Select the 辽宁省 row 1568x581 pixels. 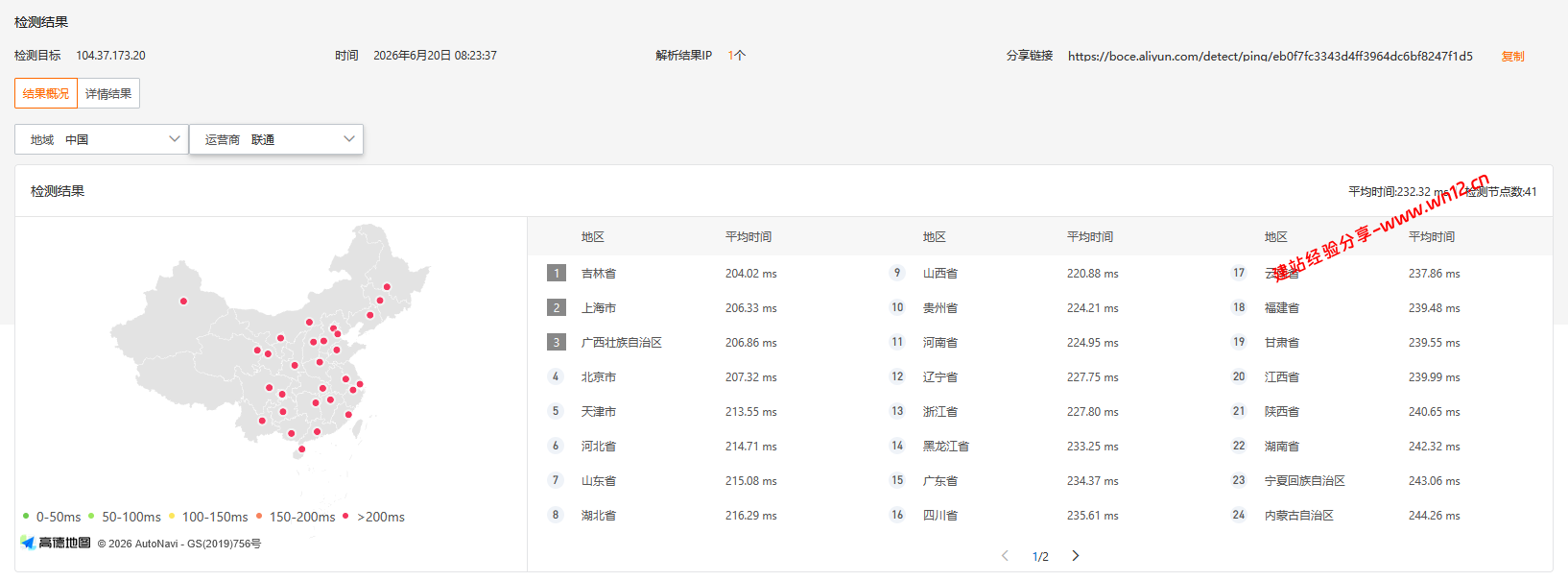(x=1040, y=377)
